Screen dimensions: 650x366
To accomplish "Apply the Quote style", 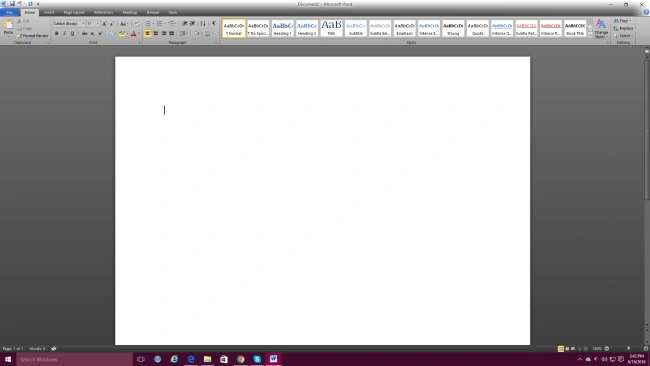I will pyautogui.click(x=478, y=28).
